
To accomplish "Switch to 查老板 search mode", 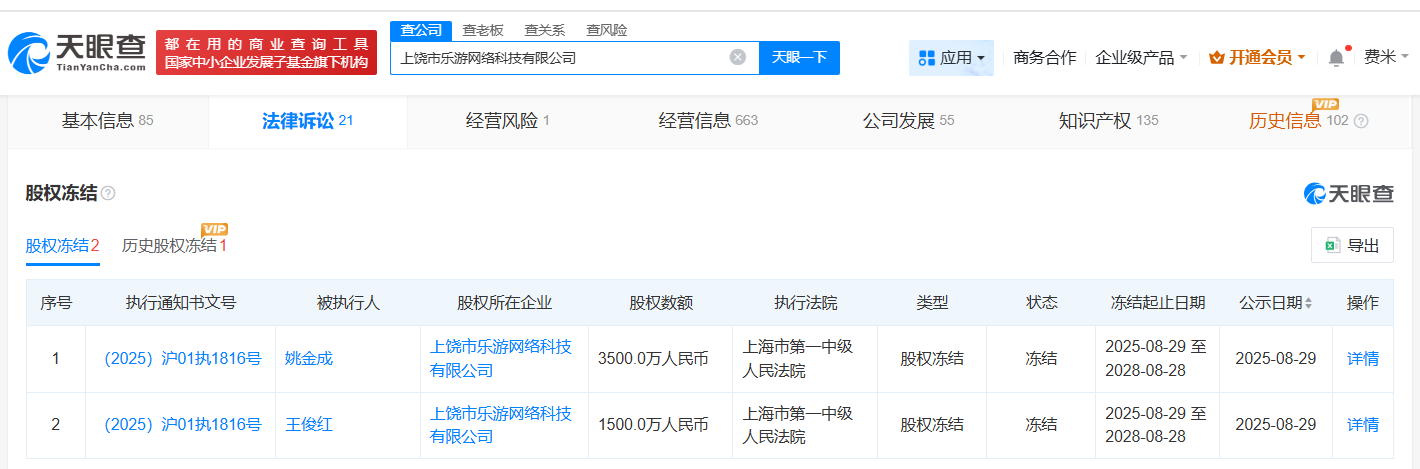I will (x=483, y=30).
